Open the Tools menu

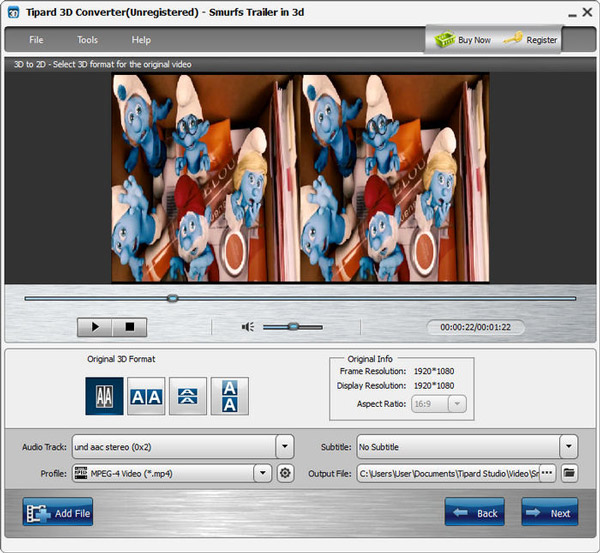click(x=88, y=40)
